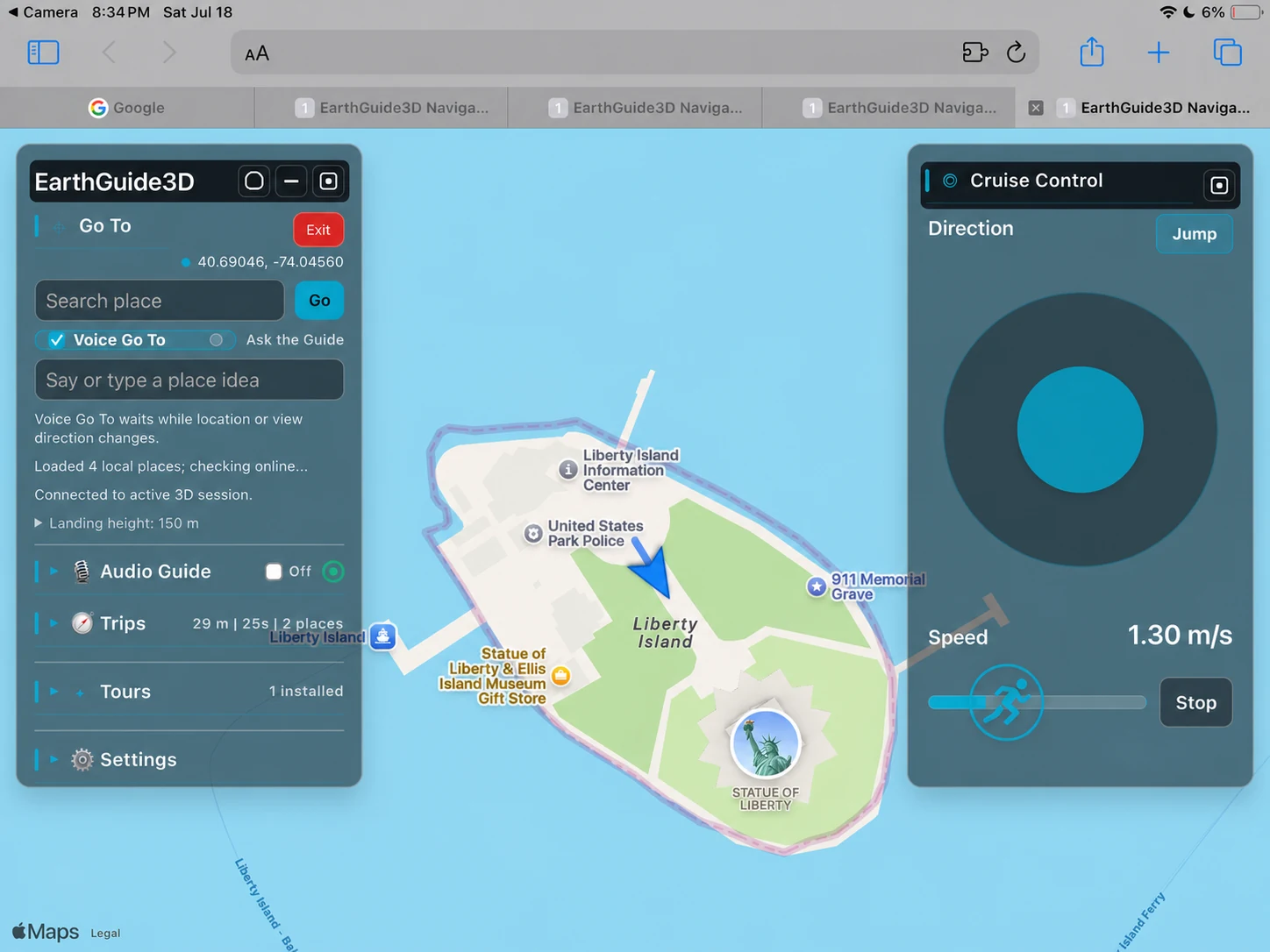Image resolution: width=1270 pixels, height=952 pixels.
Task: Click the green Audio Guide status indicator
Action: coord(333,572)
